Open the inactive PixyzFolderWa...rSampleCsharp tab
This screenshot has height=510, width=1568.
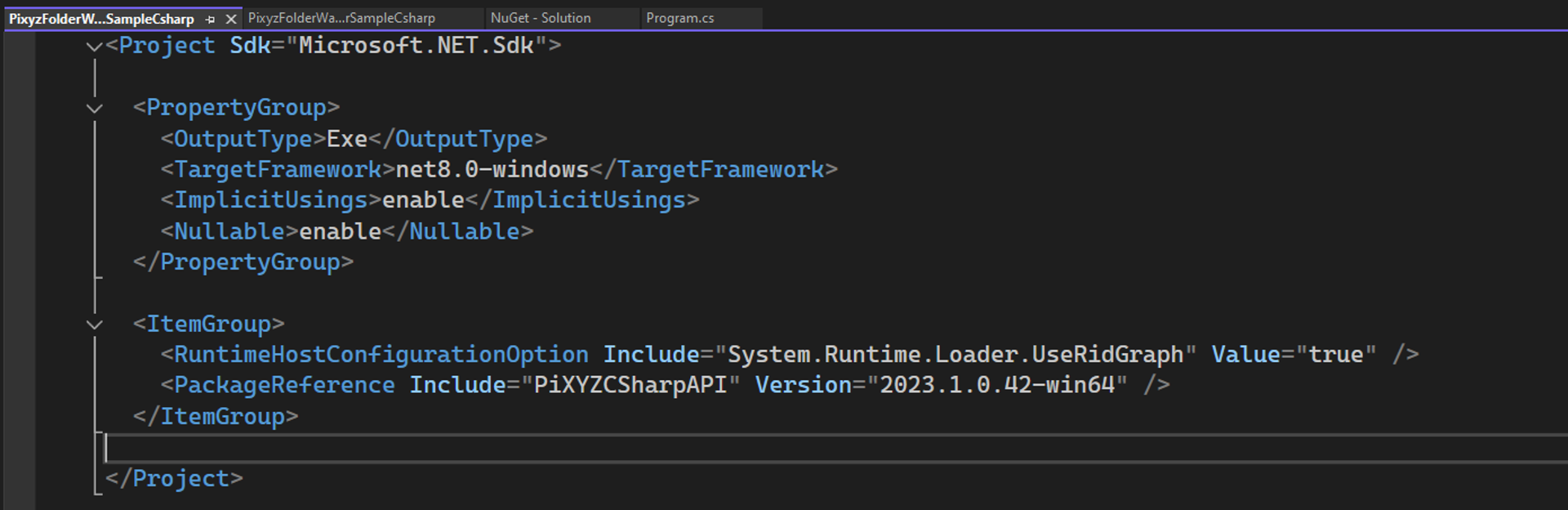(341, 18)
